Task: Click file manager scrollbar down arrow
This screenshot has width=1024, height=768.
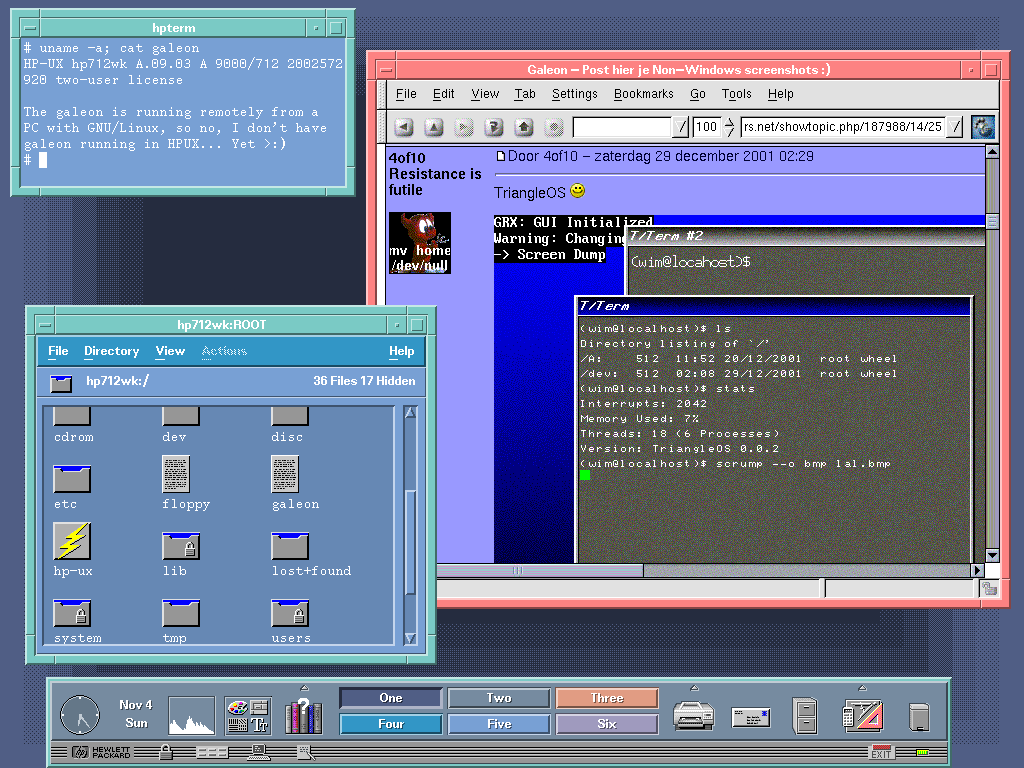Action: pos(410,638)
